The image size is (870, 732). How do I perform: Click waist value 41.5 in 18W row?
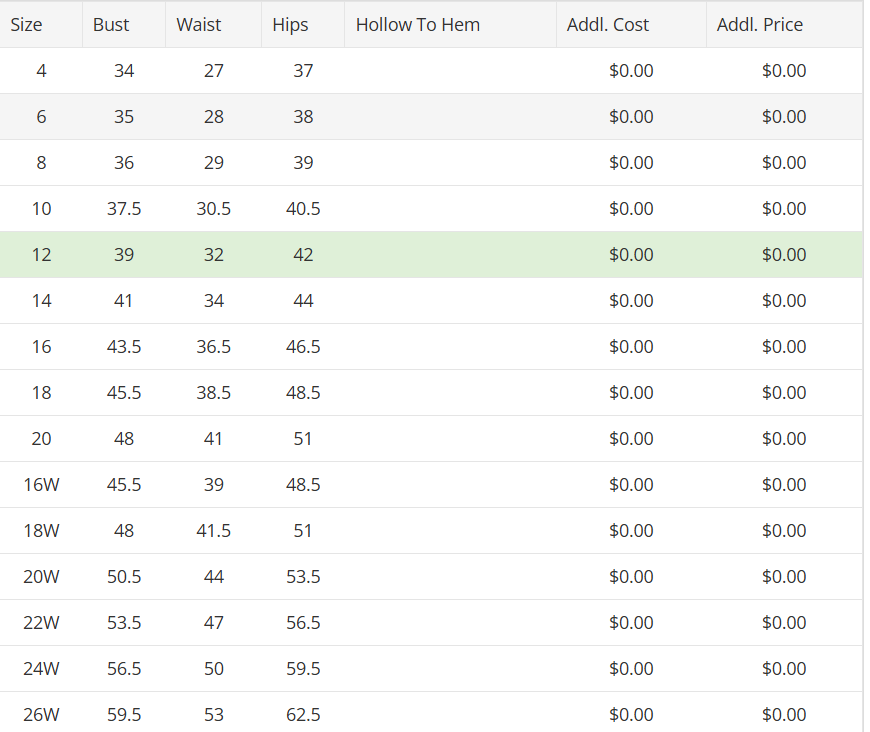click(x=213, y=531)
